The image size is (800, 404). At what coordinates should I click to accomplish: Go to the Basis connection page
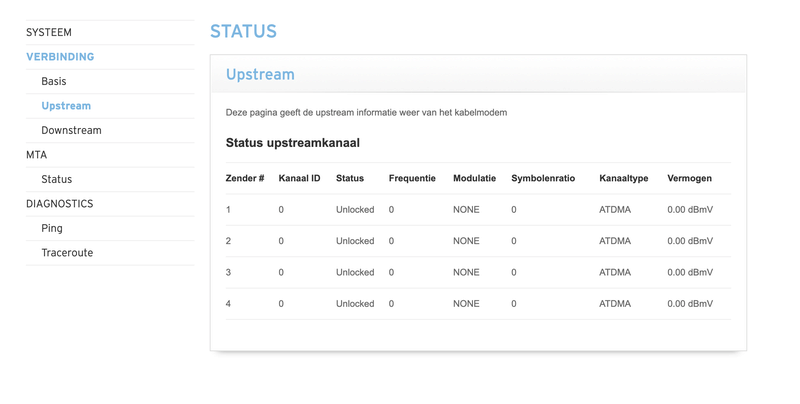pyautogui.click(x=54, y=81)
